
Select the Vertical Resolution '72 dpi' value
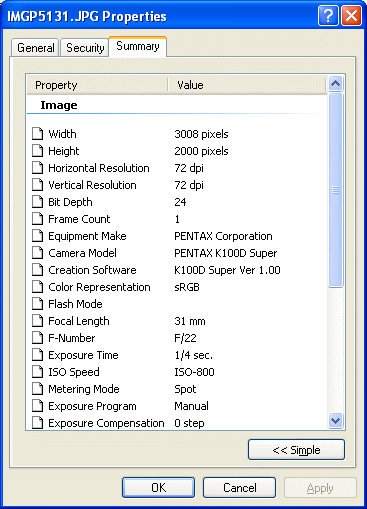[189, 185]
